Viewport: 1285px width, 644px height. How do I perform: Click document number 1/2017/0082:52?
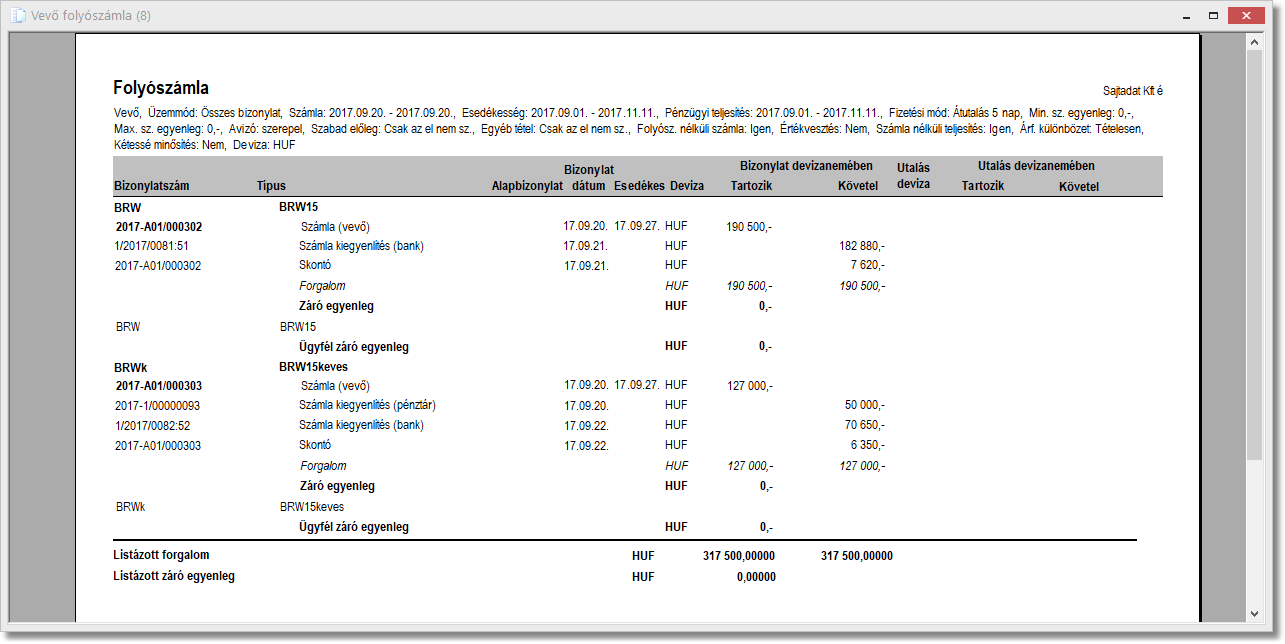[x=152, y=425]
